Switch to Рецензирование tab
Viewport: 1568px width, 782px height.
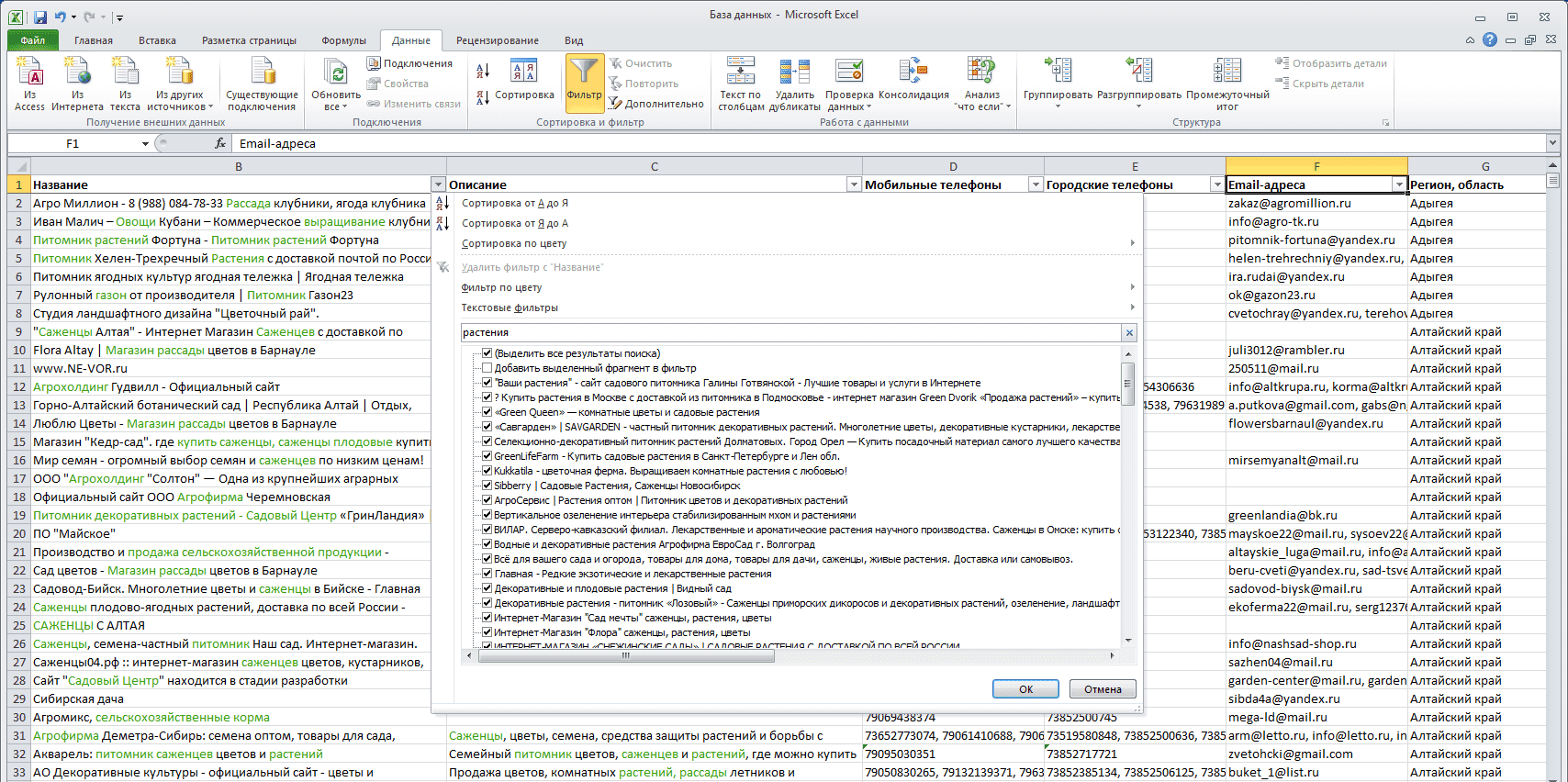pyautogui.click(x=498, y=40)
